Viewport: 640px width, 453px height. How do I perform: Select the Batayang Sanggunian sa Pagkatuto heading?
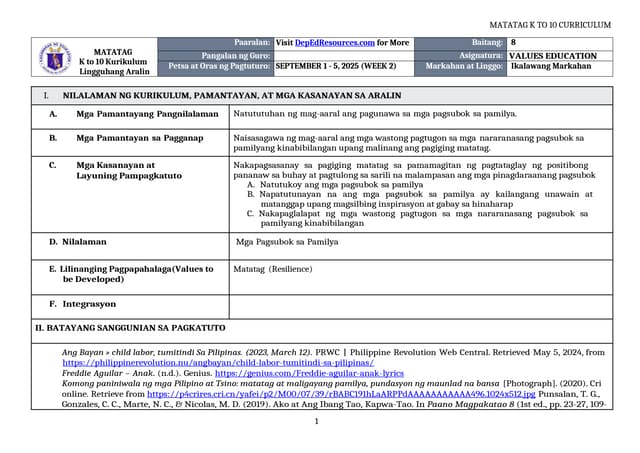(124, 327)
